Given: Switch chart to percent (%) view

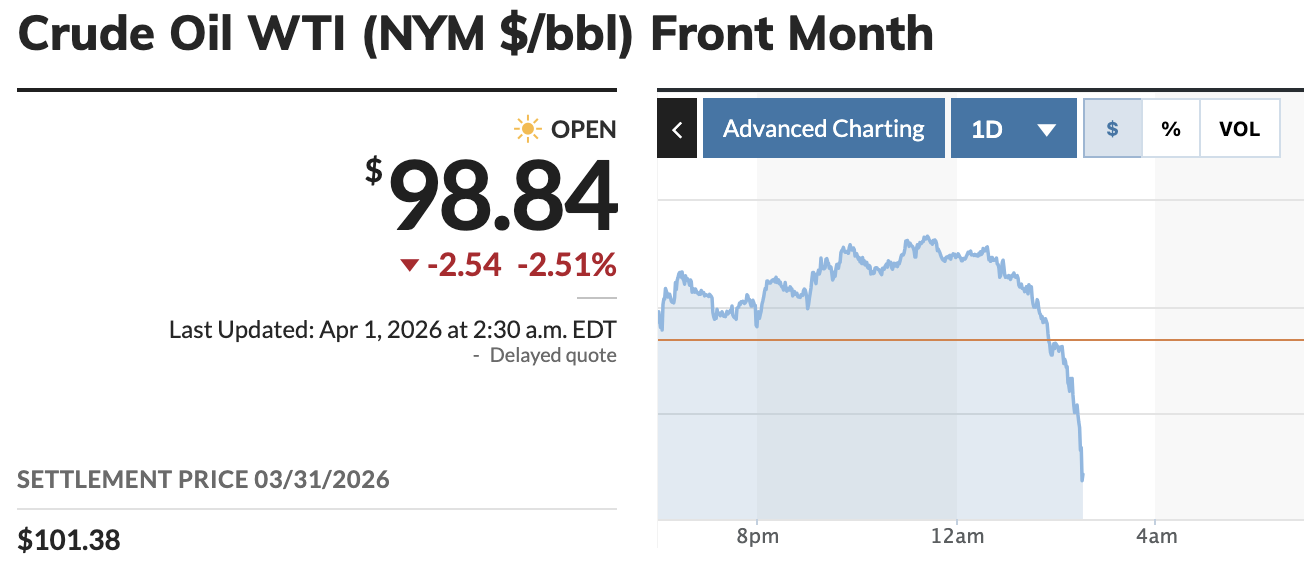Looking at the screenshot, I should [1170, 129].
